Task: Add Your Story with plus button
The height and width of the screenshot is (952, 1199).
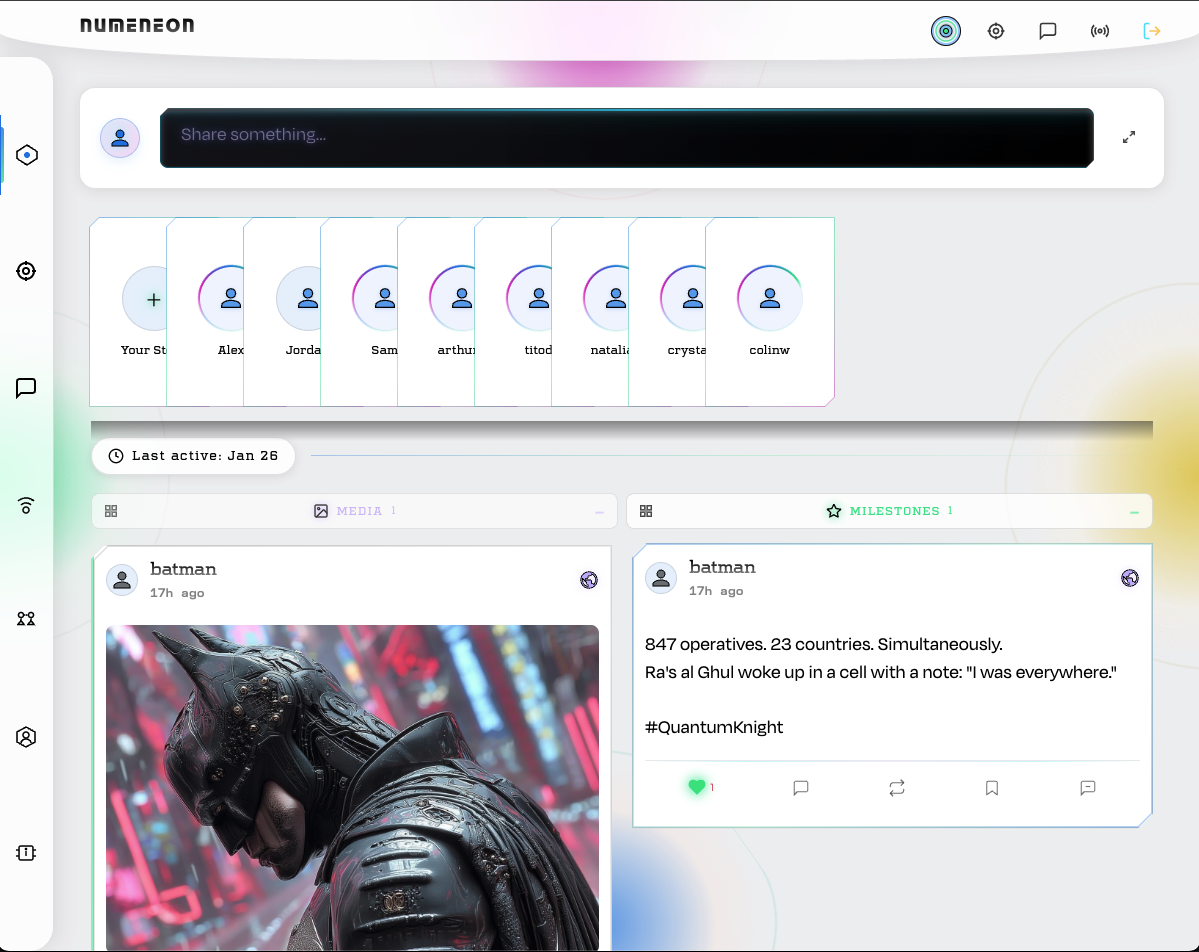Action: (153, 299)
